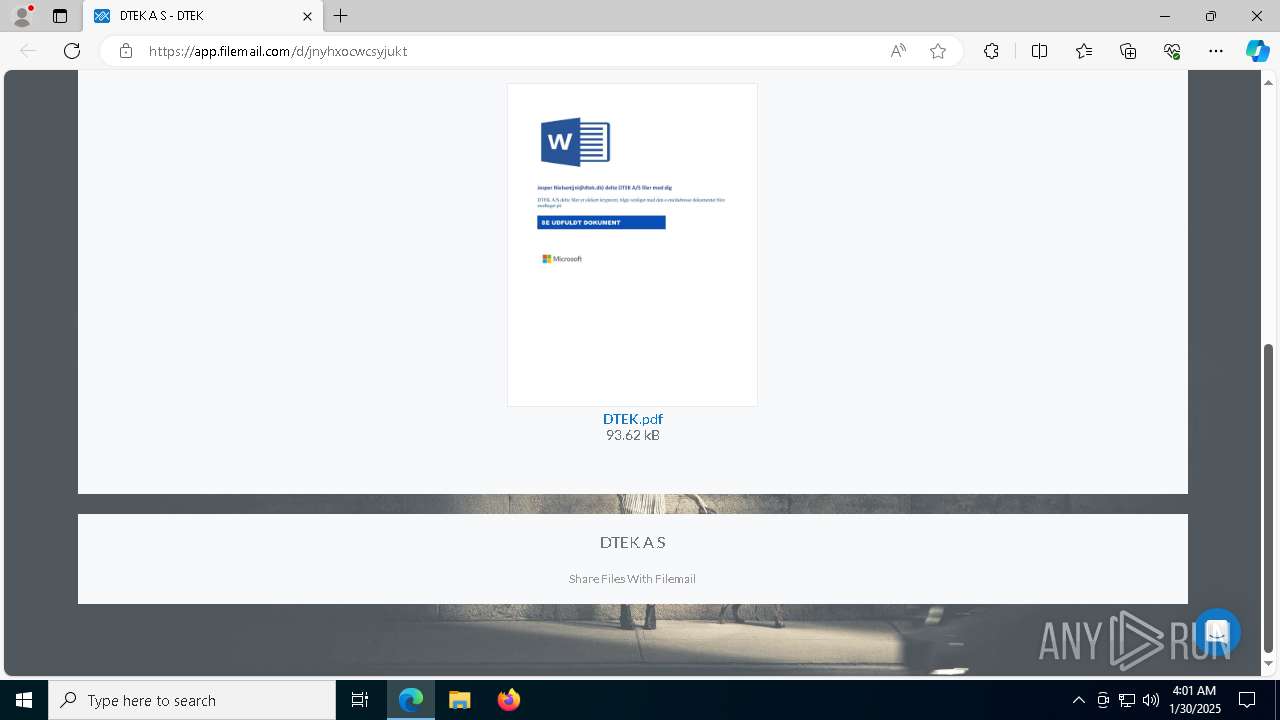The width and height of the screenshot is (1280, 720).
Task: Open clock and date flyout
Action: coord(1194,700)
